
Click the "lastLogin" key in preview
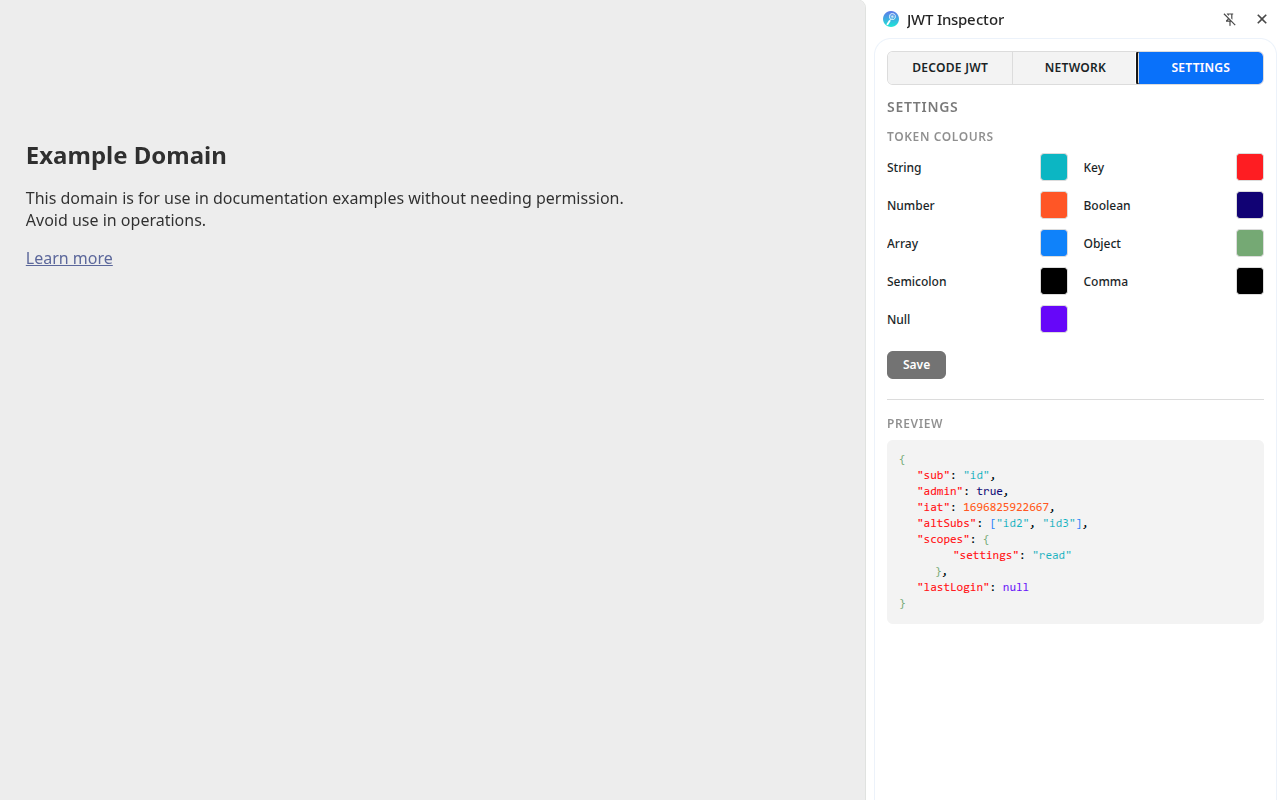pyautogui.click(x=953, y=587)
